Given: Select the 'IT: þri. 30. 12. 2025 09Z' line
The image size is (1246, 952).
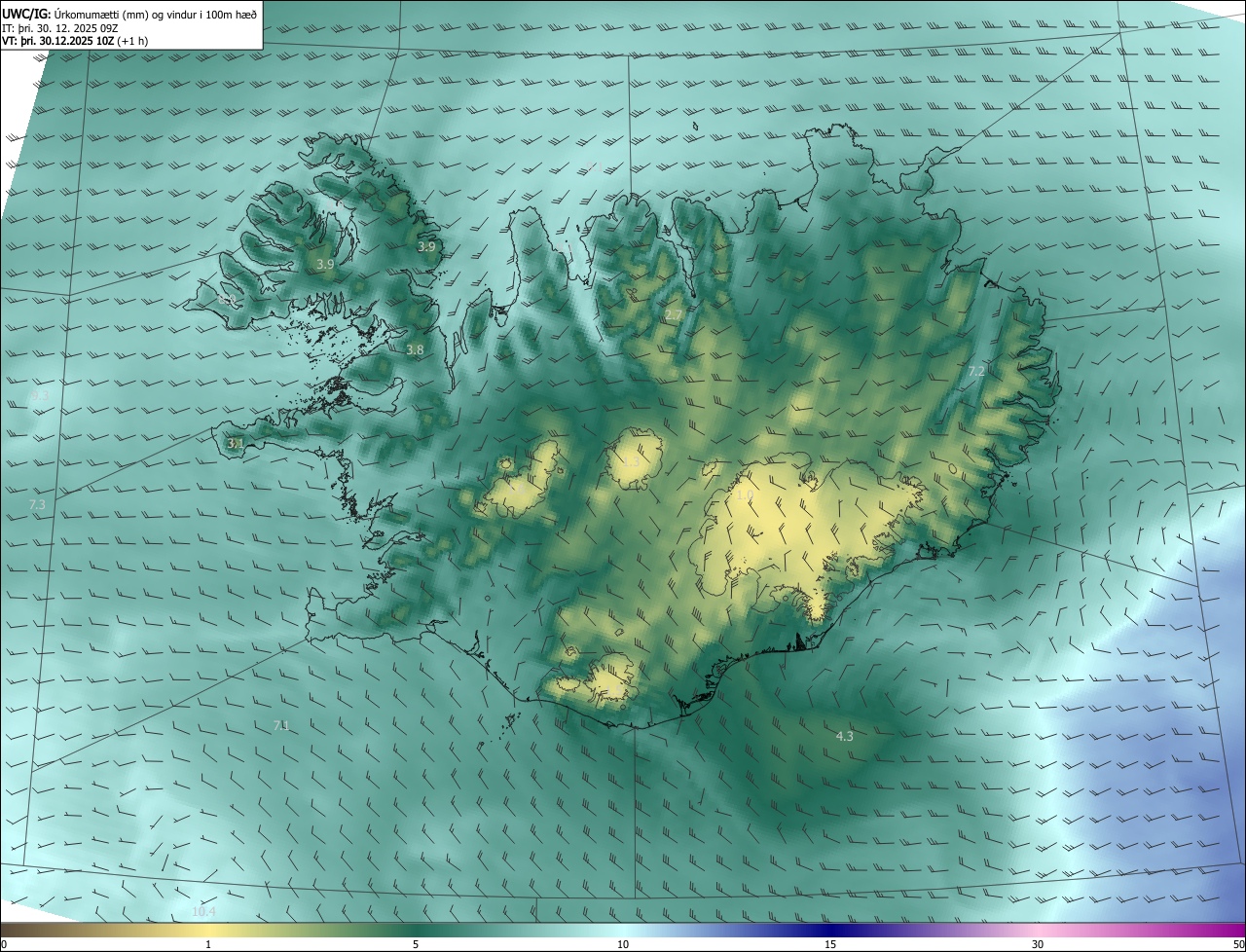Looking at the screenshot, I should coord(58,27).
